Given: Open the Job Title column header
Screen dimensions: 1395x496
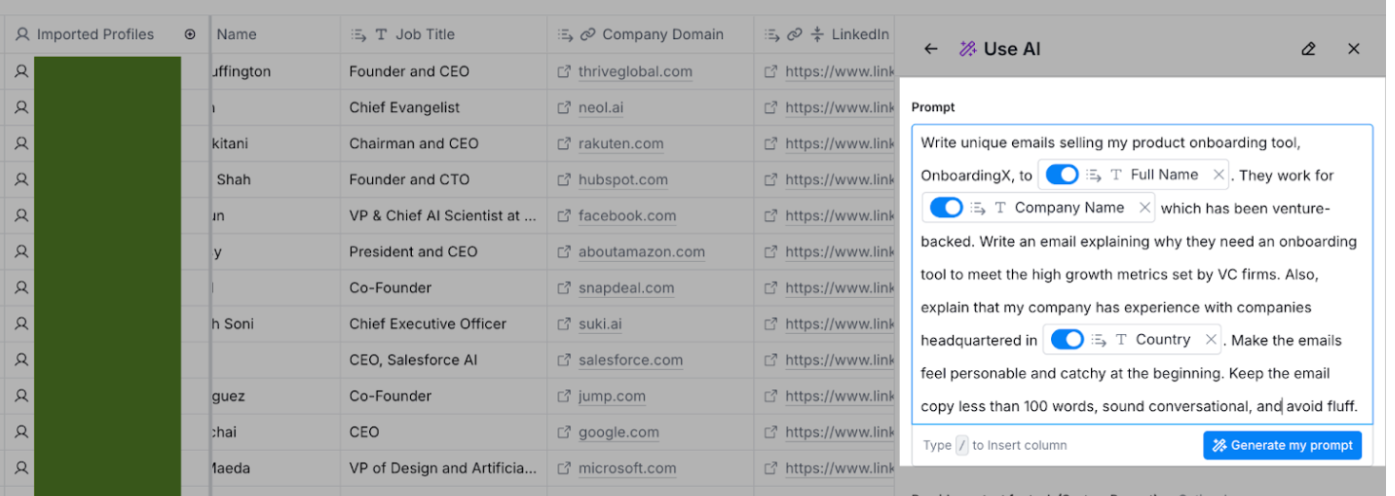Looking at the screenshot, I should pyautogui.click(x=443, y=34).
